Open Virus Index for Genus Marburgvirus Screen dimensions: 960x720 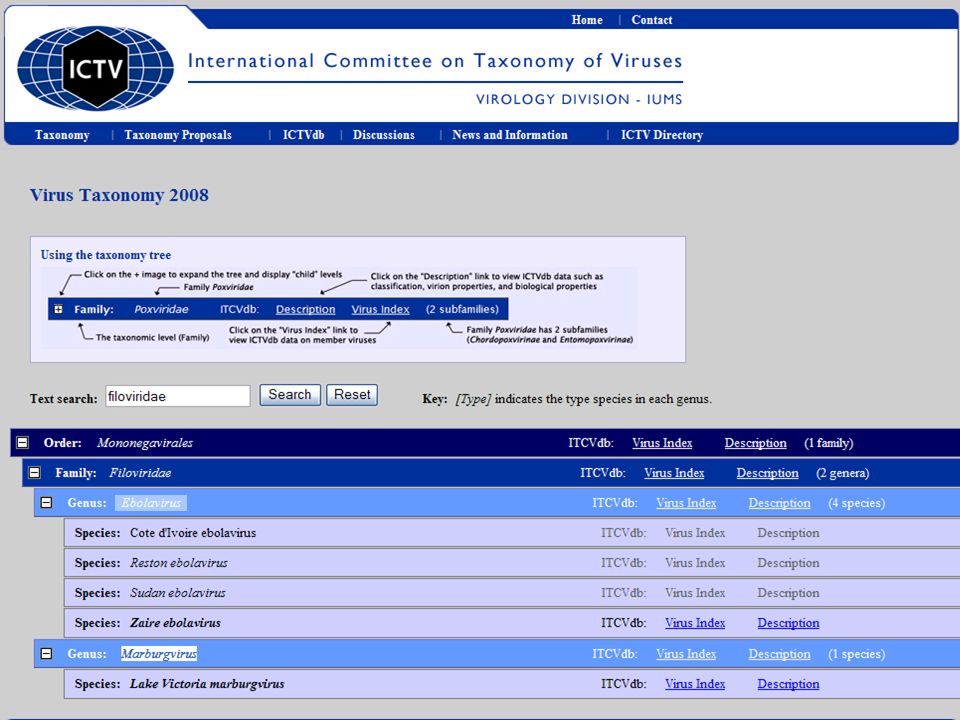(x=686, y=654)
